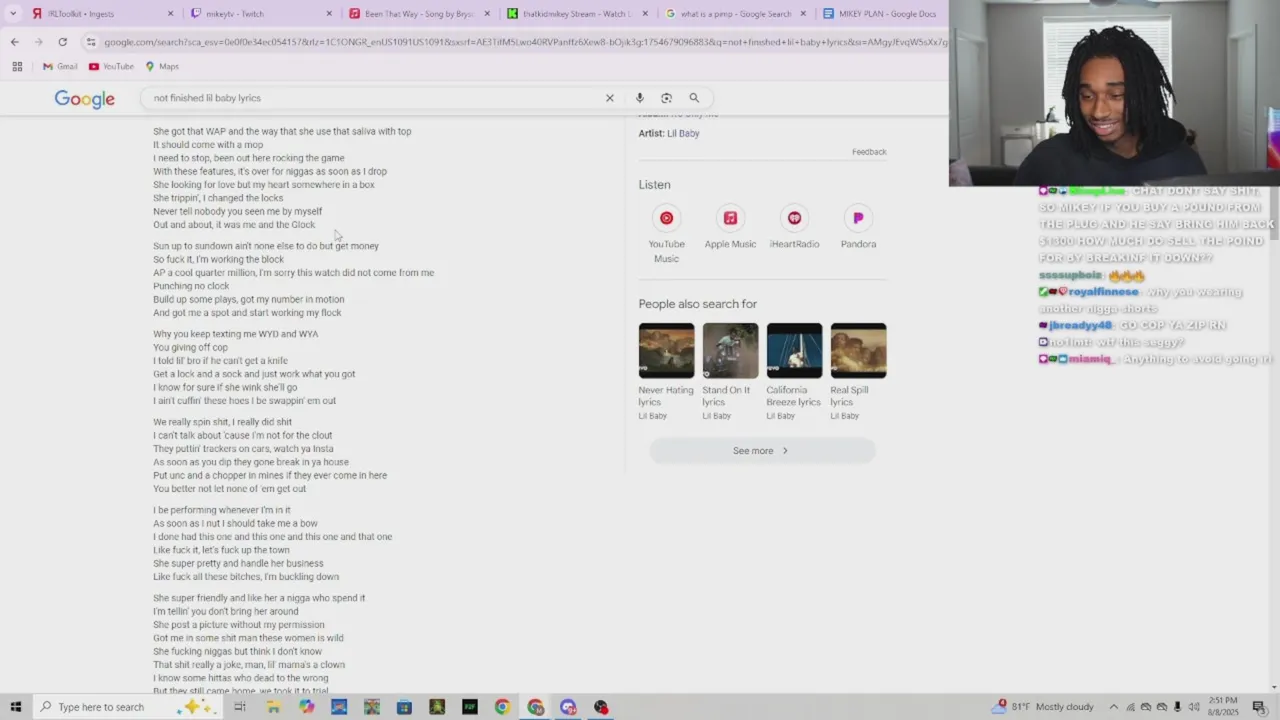Viewport: 1280px width, 720px height.
Task: Expand See more related searches
Action: (x=762, y=451)
